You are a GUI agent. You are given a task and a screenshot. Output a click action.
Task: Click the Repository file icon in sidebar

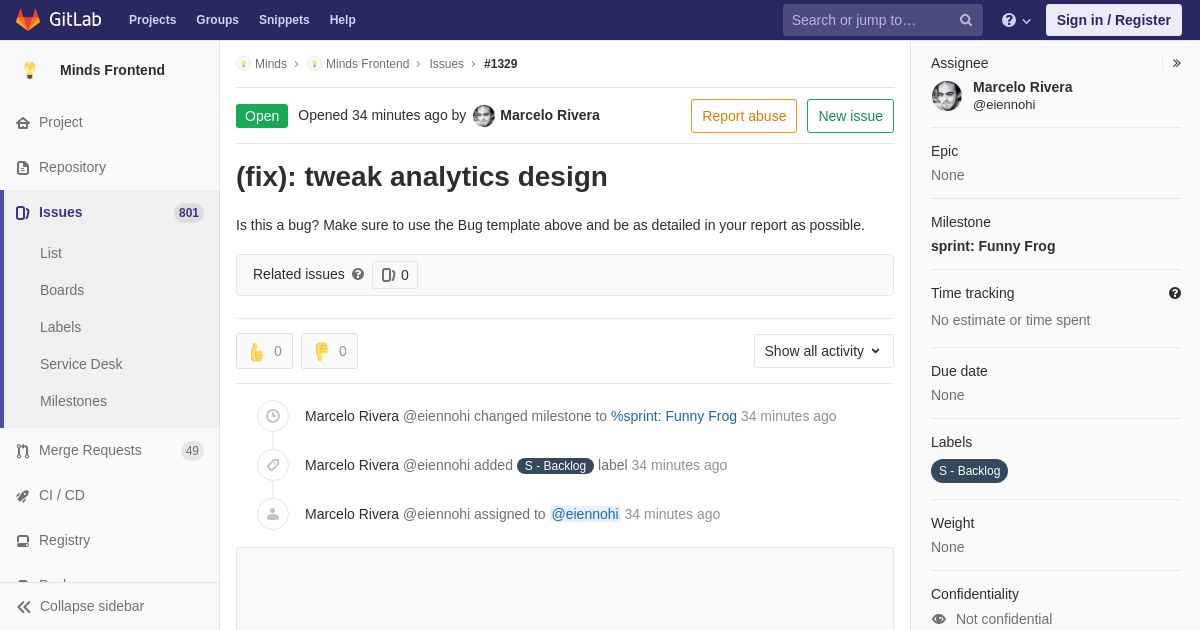click(23, 168)
